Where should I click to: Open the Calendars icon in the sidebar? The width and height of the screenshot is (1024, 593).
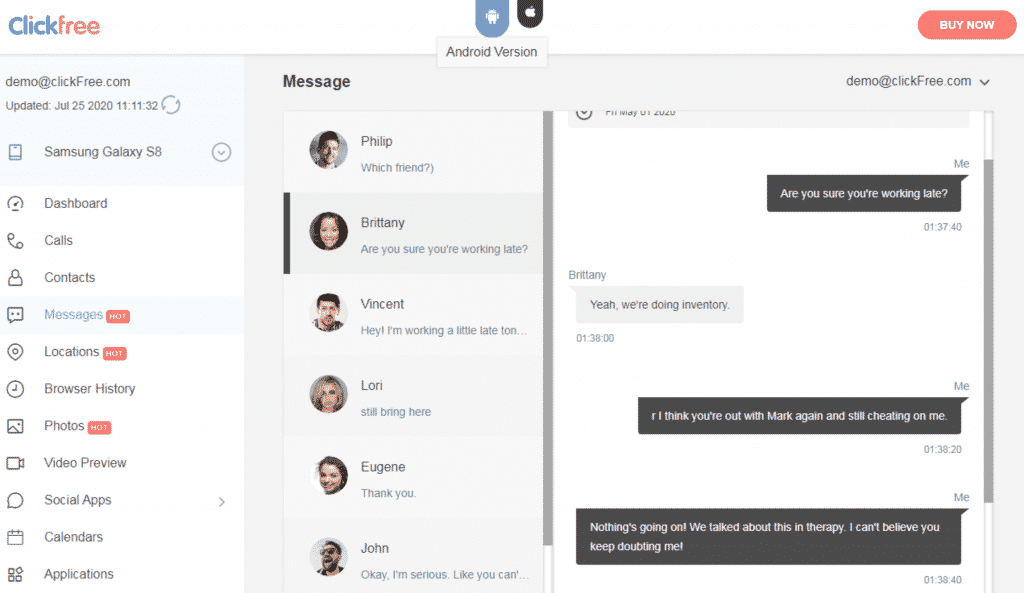pyautogui.click(x=16, y=537)
